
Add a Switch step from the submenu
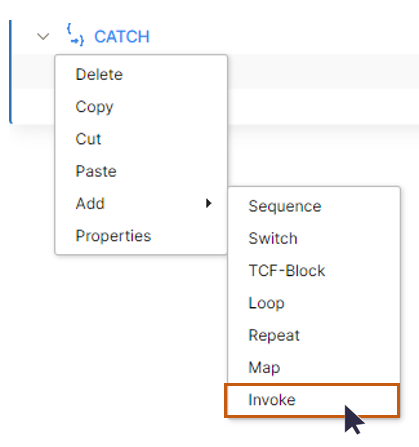314,239
